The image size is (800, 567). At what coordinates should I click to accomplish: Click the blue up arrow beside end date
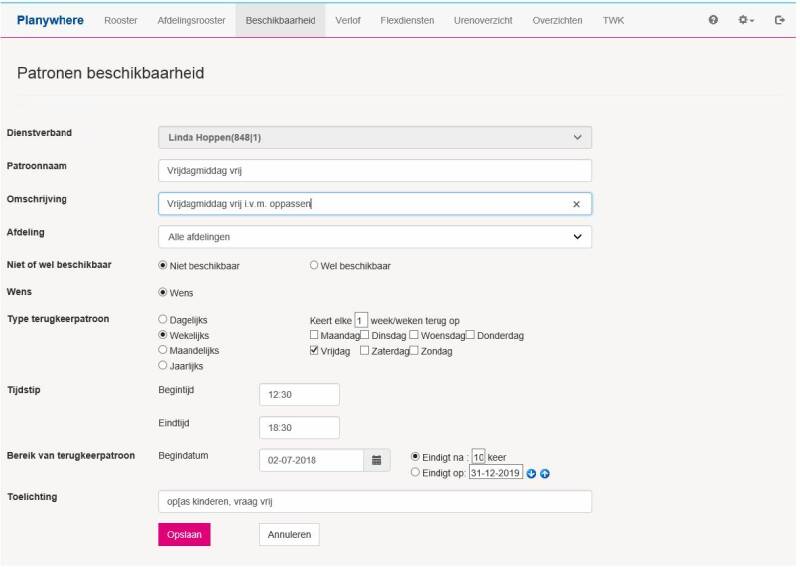(545, 473)
